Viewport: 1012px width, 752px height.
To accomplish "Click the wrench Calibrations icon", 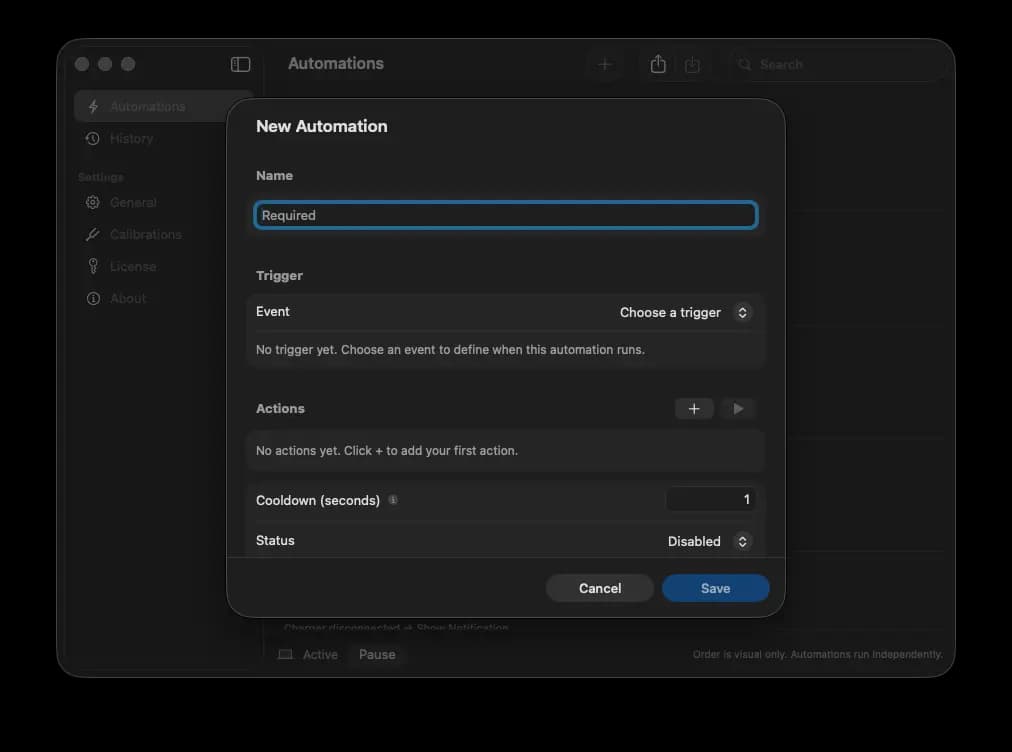I will pos(93,234).
